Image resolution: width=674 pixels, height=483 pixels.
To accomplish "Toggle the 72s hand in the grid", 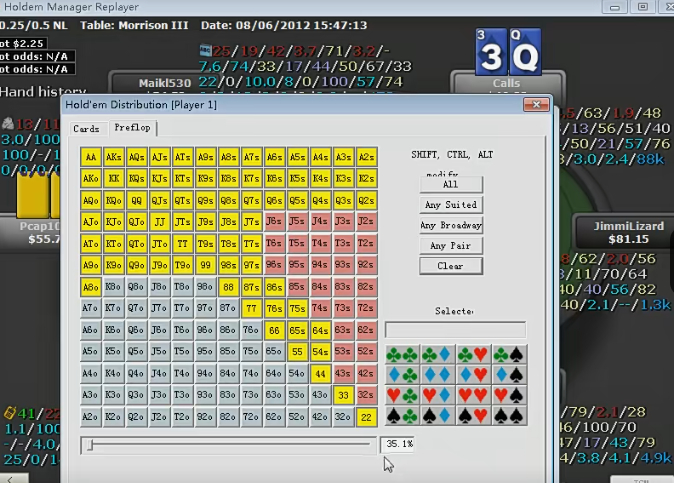I will tap(366, 309).
